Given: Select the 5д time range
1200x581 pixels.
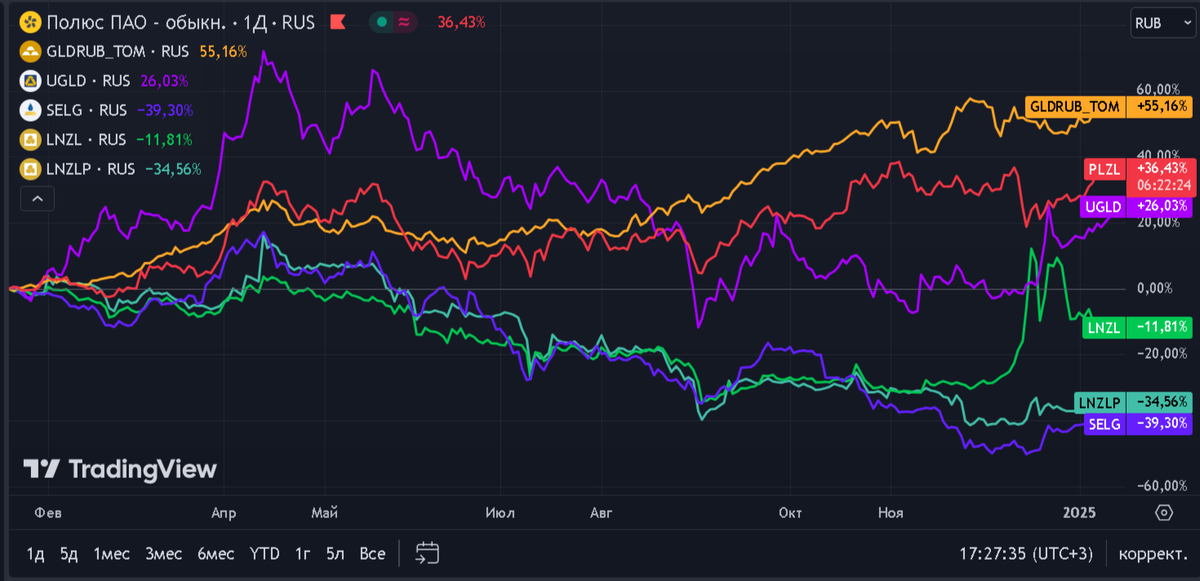Looking at the screenshot, I should (x=68, y=553).
